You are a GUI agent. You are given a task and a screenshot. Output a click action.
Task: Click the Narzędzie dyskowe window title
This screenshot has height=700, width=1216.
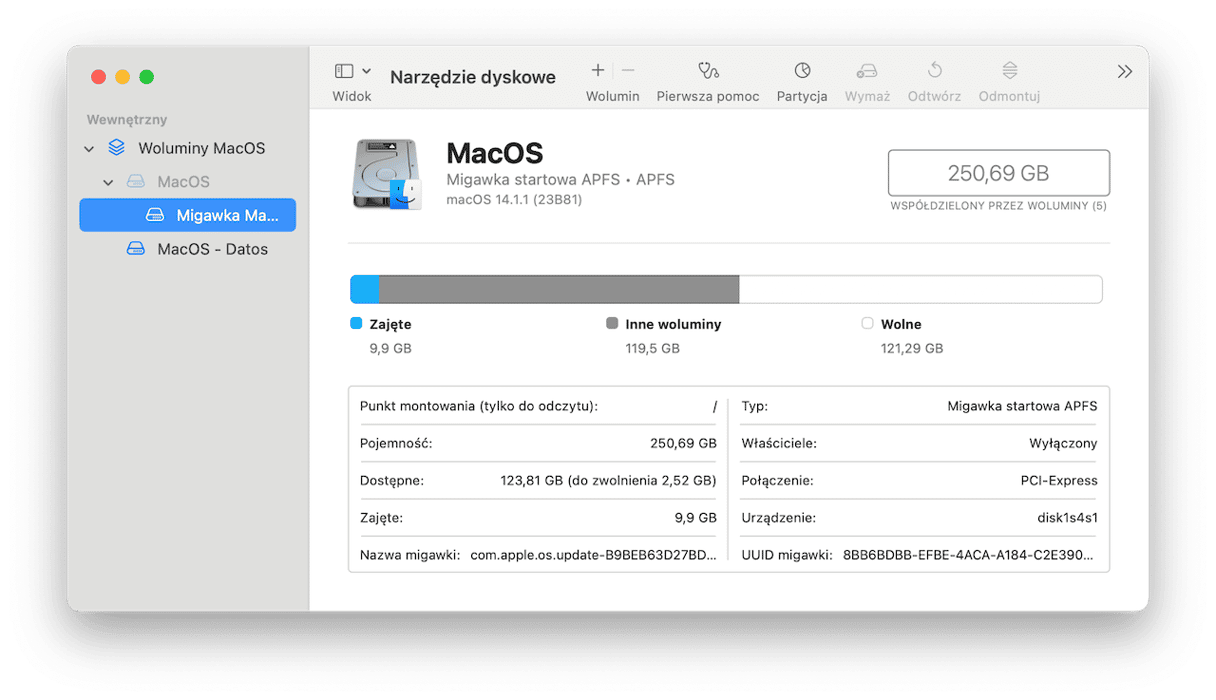pyautogui.click(x=473, y=77)
